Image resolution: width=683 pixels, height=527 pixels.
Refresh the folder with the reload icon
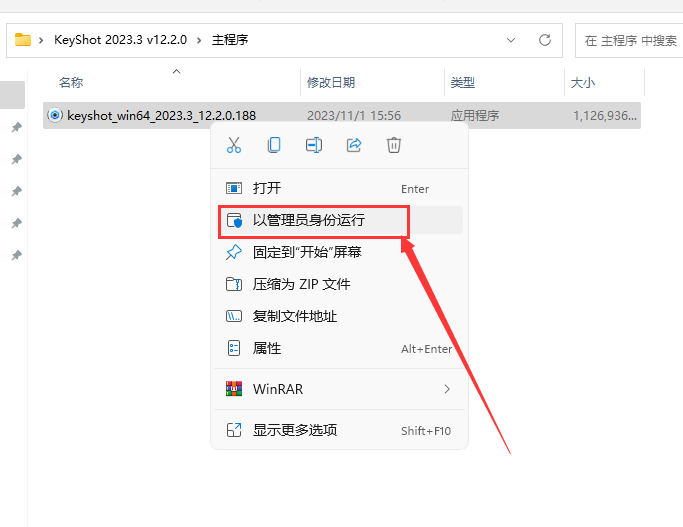[x=545, y=40]
